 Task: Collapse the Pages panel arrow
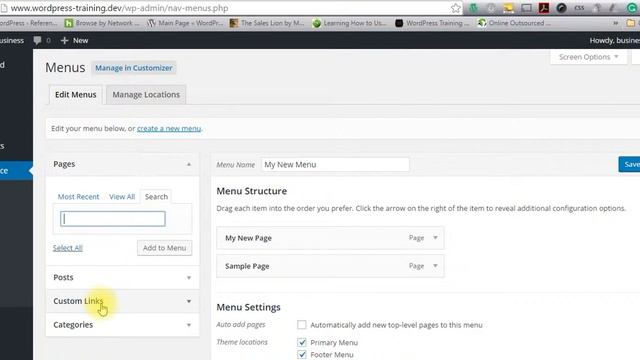coord(189,164)
